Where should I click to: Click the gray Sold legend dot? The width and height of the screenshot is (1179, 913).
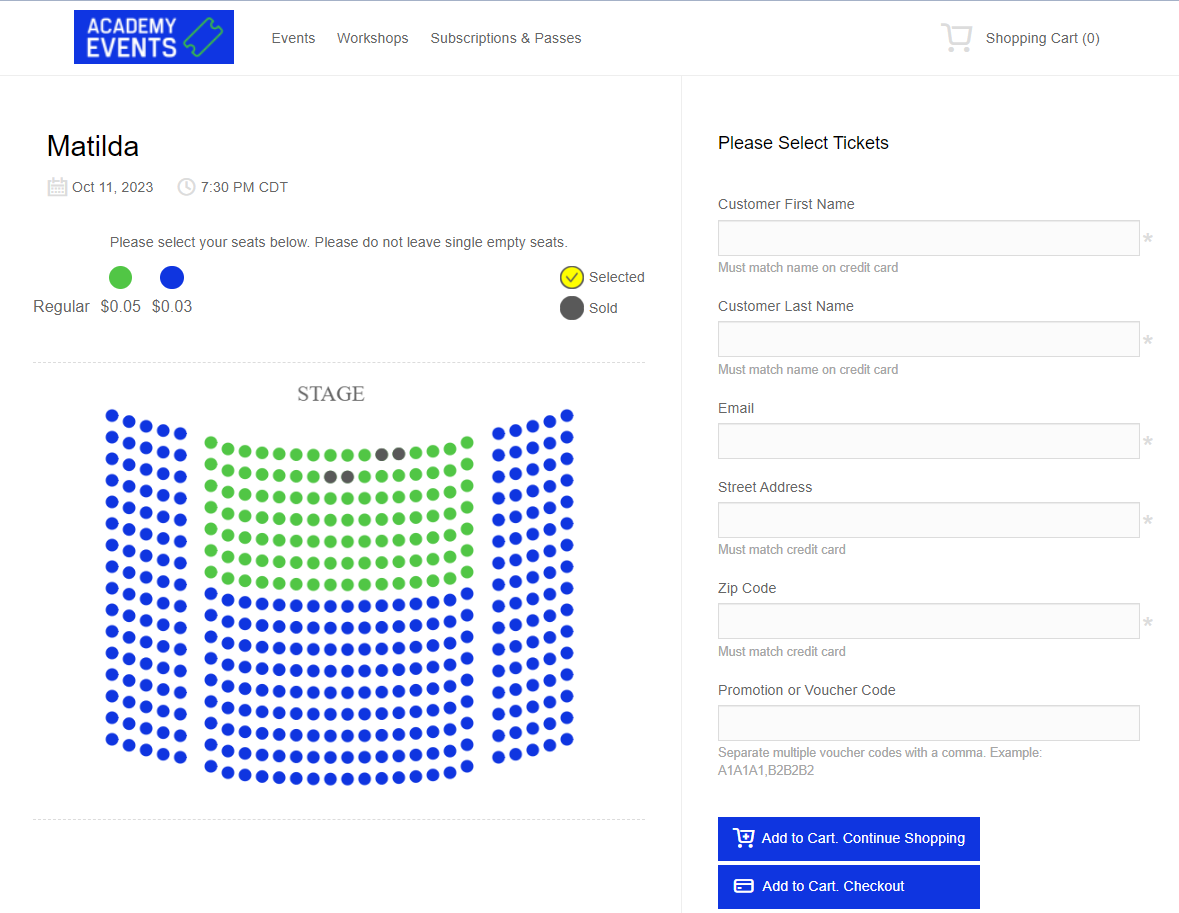click(x=572, y=308)
